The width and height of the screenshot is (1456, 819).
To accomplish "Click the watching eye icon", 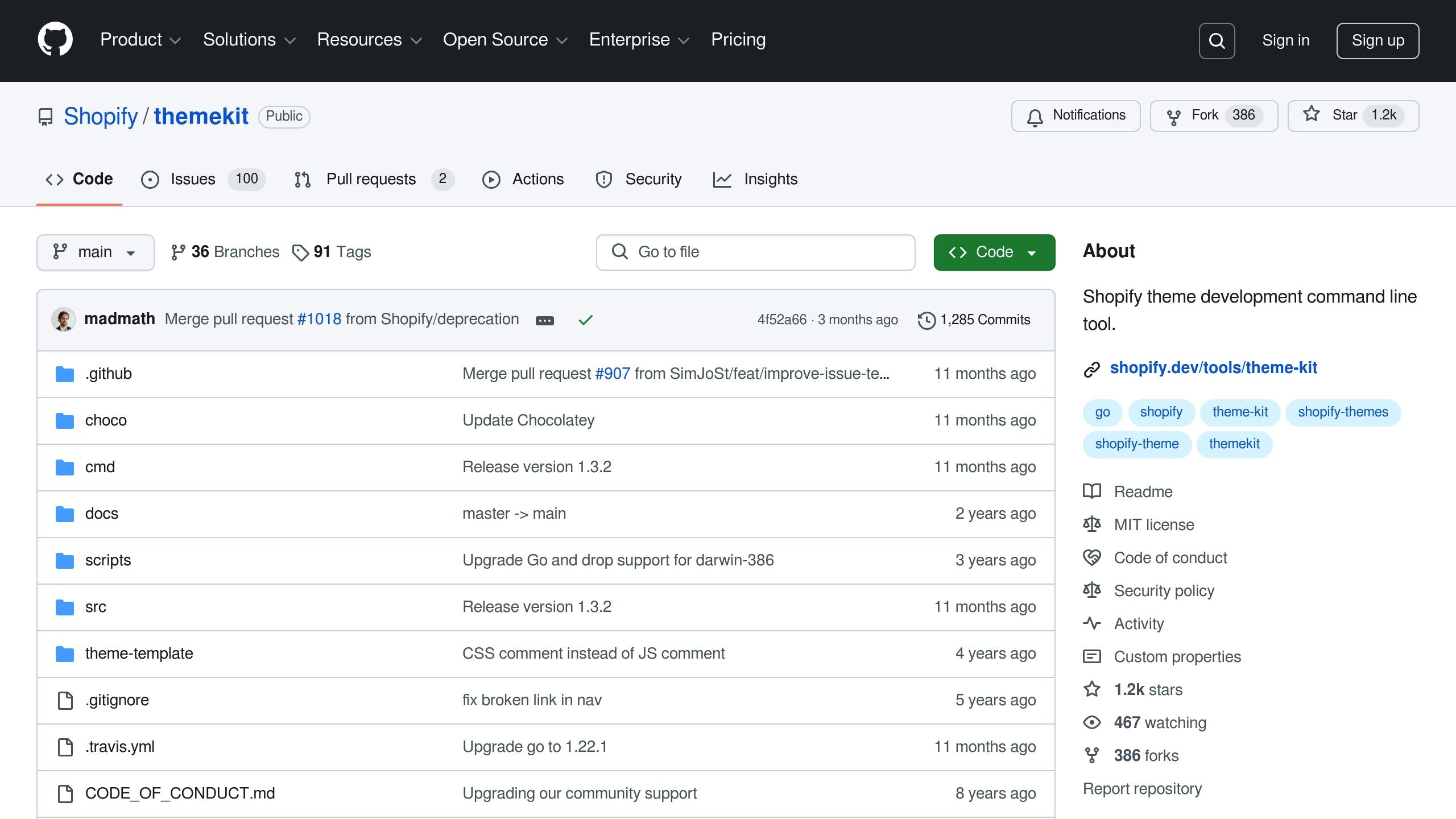I will point(1091,722).
